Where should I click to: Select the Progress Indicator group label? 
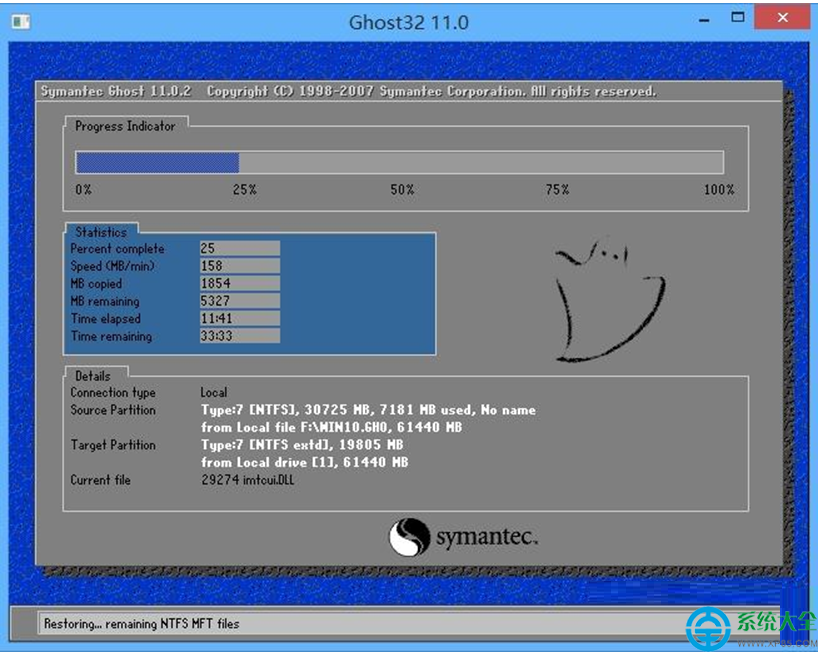pos(125,126)
